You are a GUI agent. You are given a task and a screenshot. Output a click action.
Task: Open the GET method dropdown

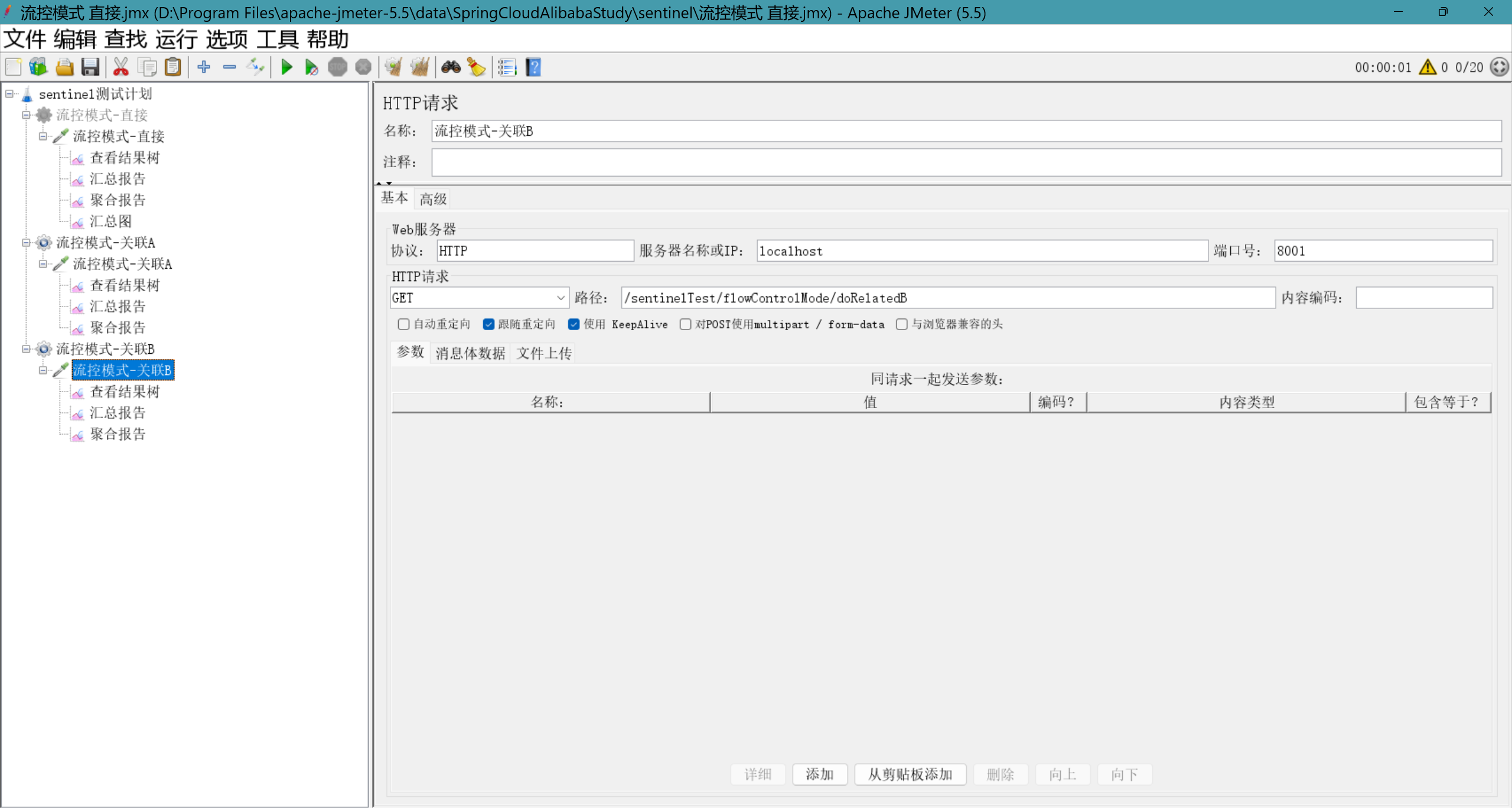pyautogui.click(x=559, y=298)
